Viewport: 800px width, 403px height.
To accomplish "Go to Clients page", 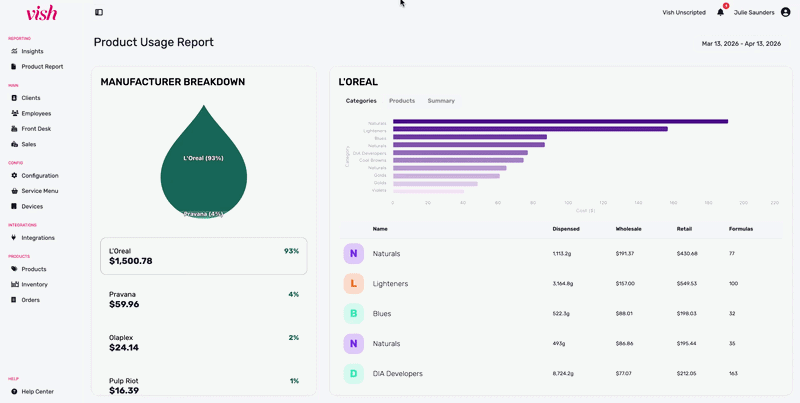I will 31,98.
